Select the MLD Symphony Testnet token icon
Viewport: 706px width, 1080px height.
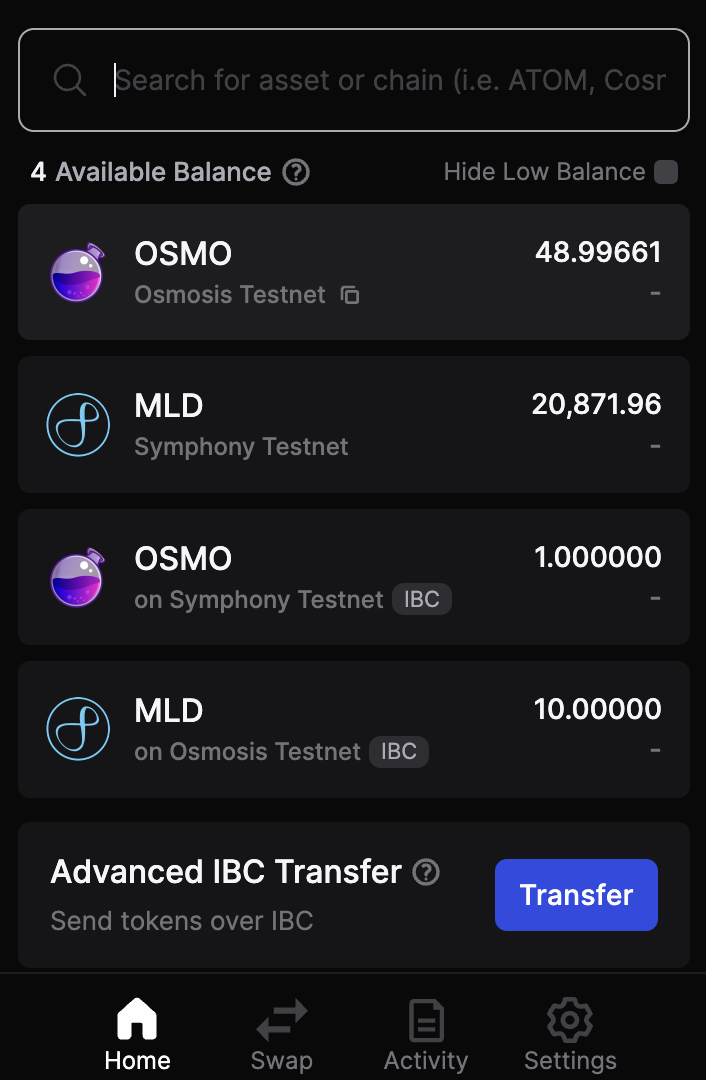78,424
